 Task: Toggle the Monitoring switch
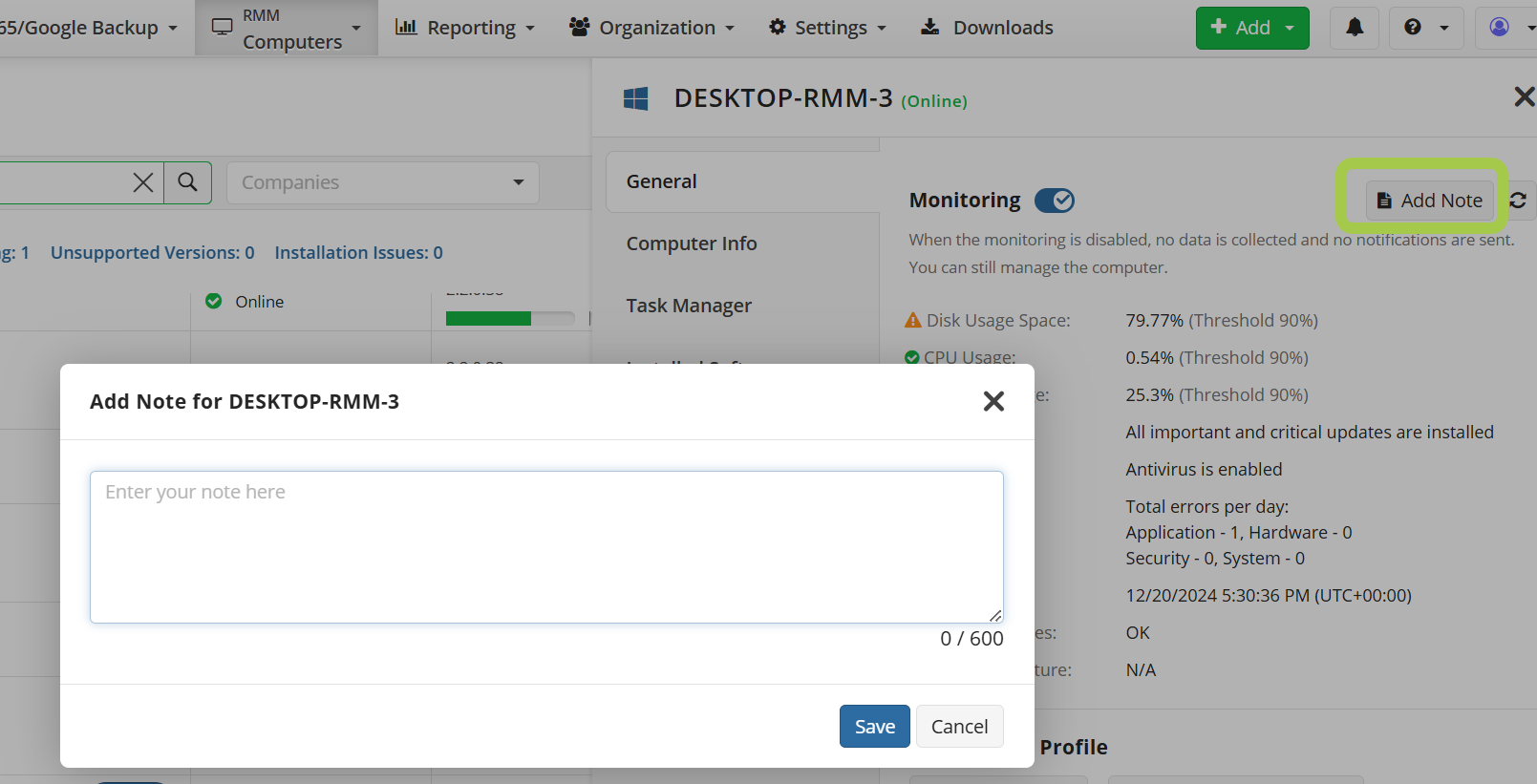click(1055, 201)
